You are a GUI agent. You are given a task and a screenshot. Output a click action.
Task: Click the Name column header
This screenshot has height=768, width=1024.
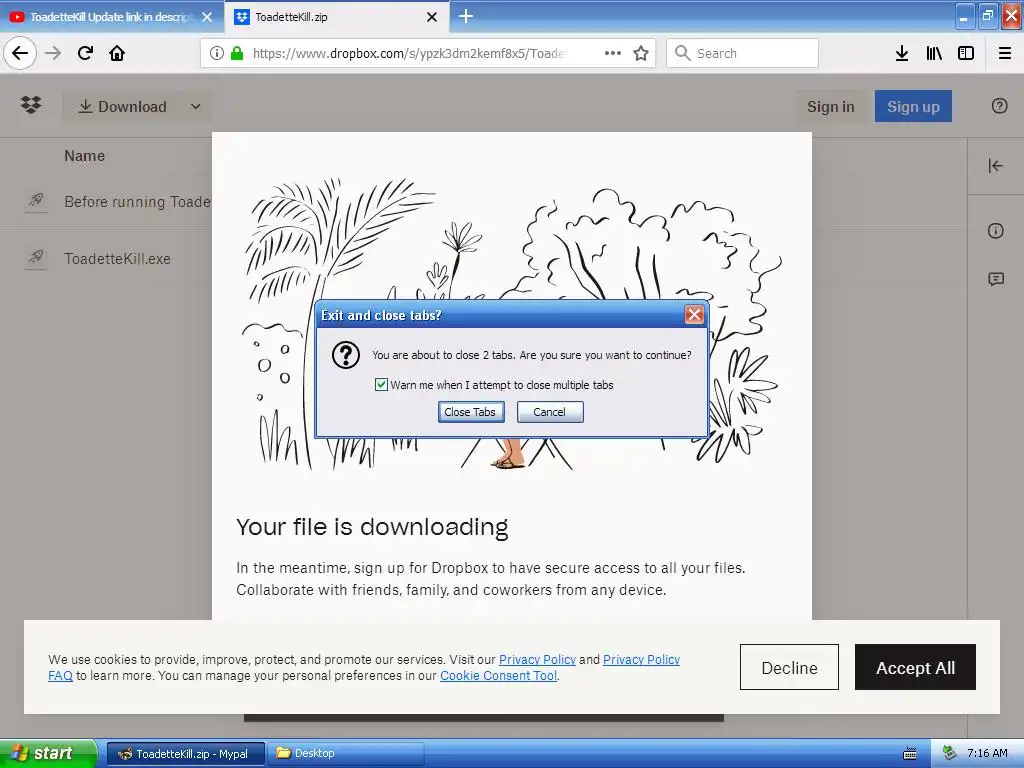click(x=84, y=156)
